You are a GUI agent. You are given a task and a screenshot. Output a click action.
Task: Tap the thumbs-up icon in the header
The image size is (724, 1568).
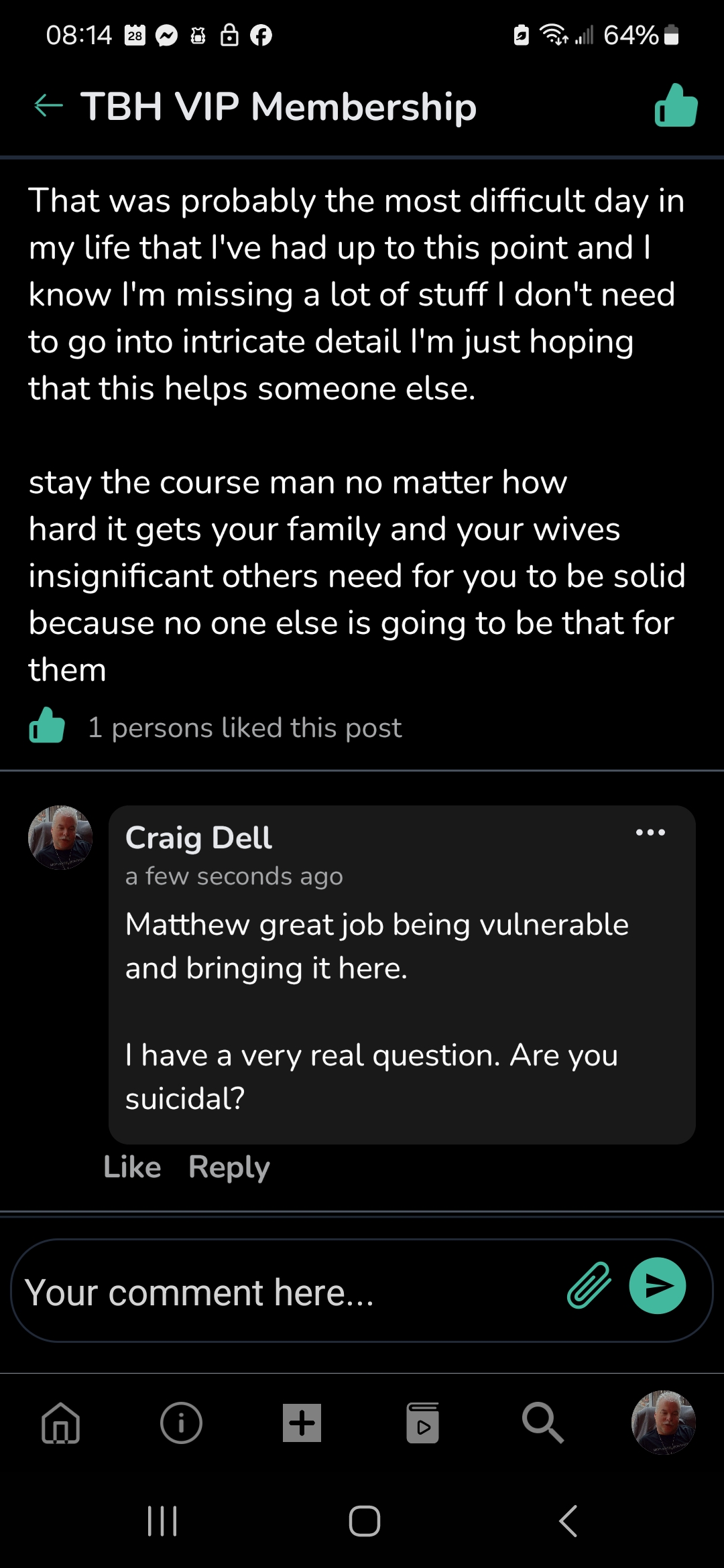(x=676, y=106)
